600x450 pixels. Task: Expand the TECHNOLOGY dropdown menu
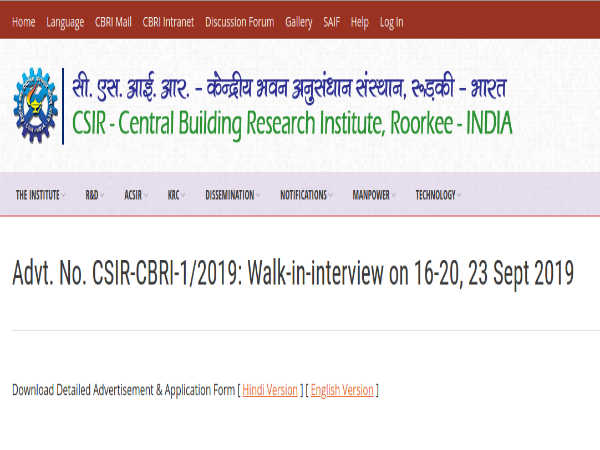click(438, 195)
